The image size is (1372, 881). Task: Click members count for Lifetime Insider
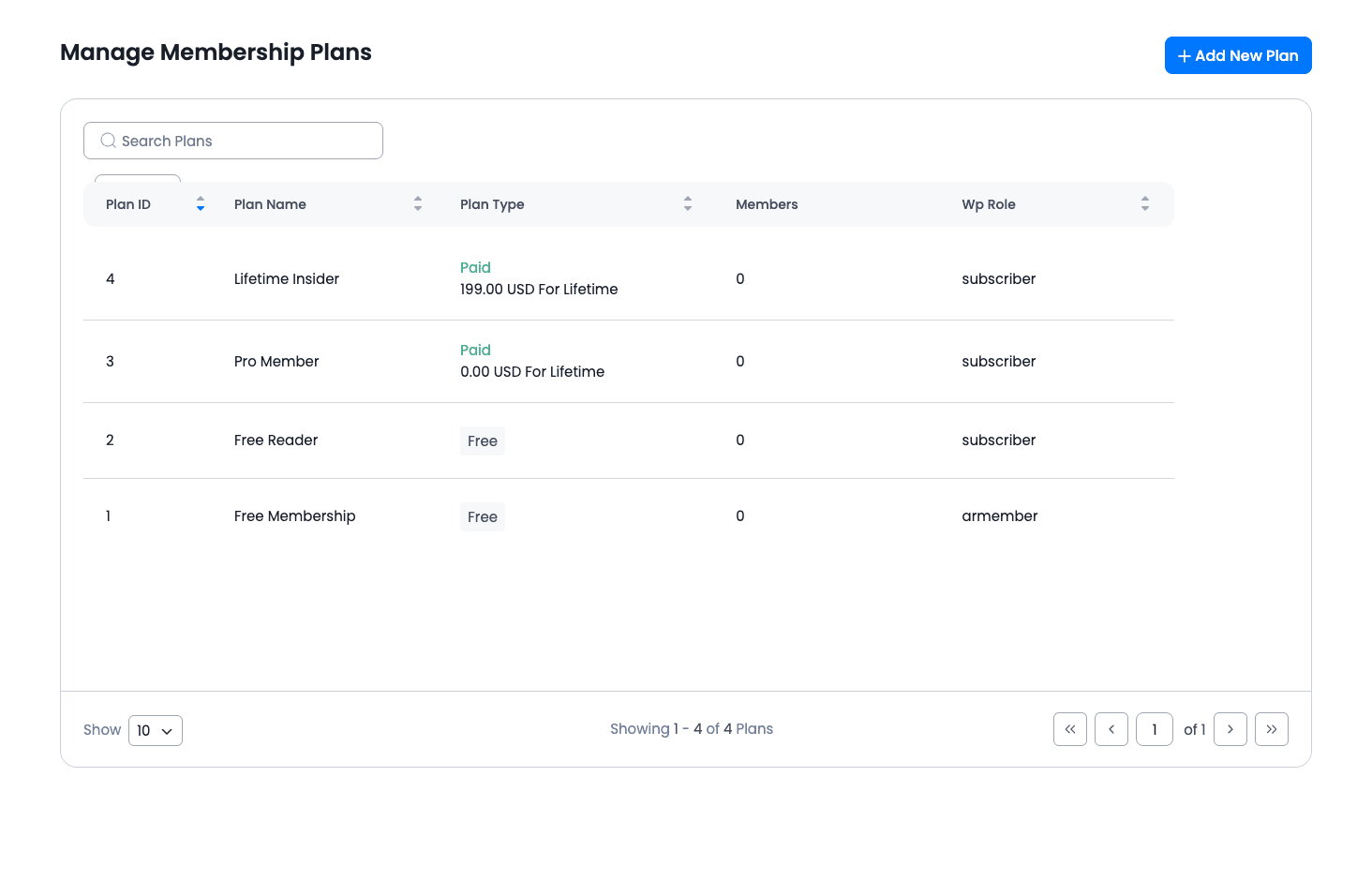[740, 278]
